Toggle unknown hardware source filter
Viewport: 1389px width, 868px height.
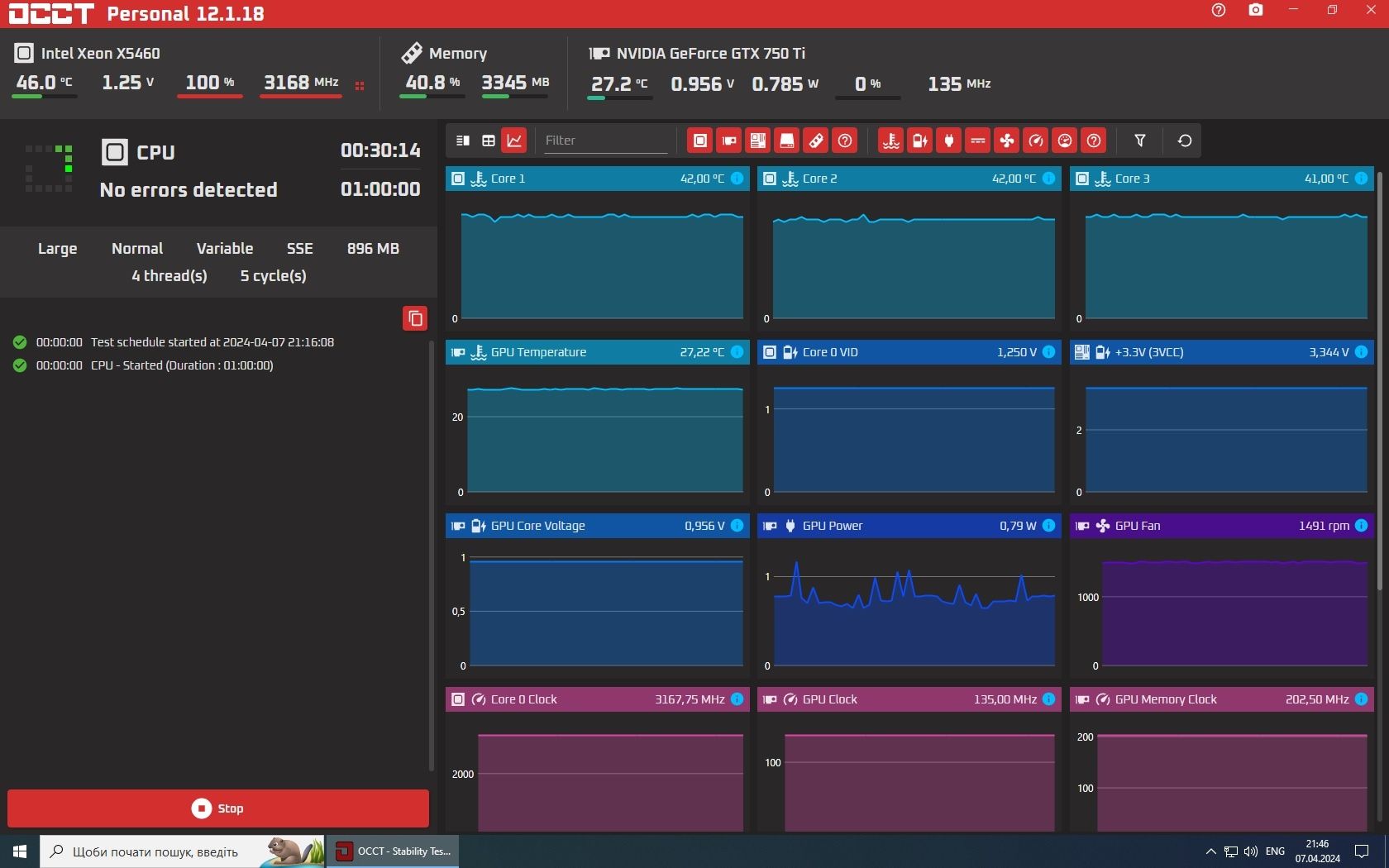tap(845, 141)
